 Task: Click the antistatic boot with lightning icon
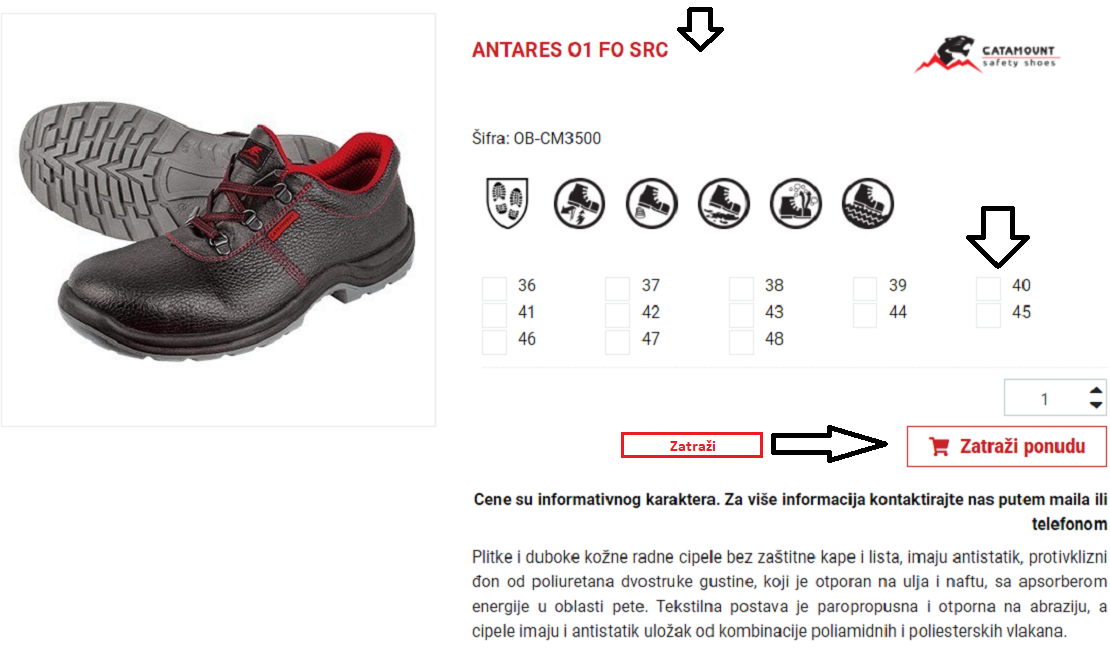coord(579,204)
